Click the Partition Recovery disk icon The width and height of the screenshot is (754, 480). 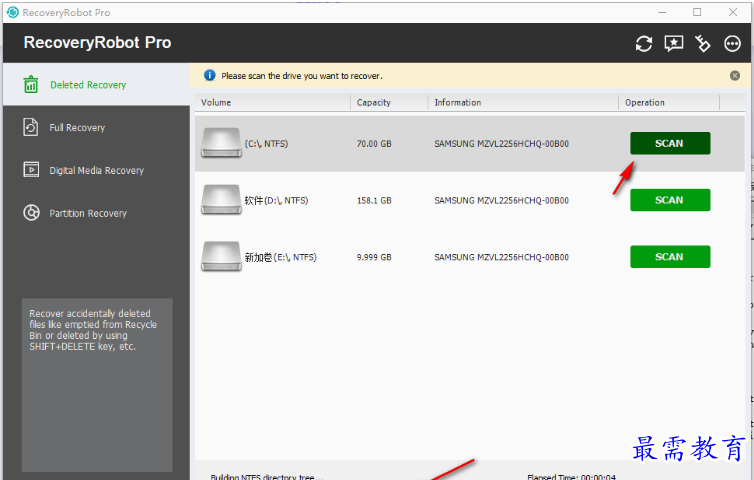(31, 213)
